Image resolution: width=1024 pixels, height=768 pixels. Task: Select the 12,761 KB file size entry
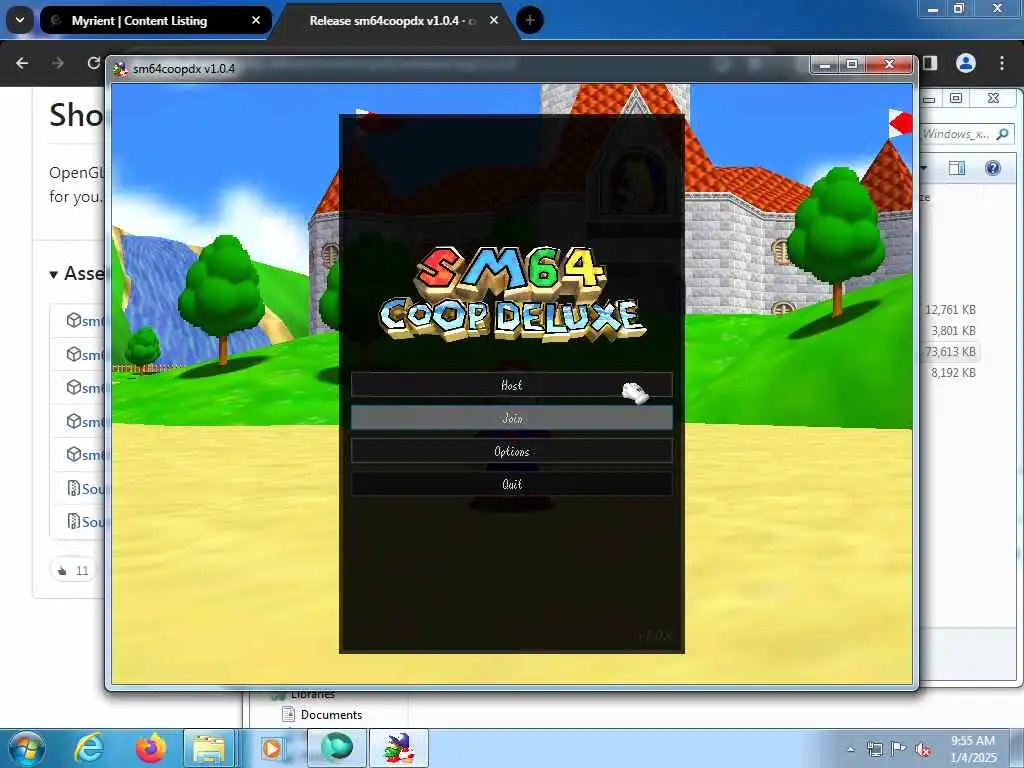(x=950, y=310)
